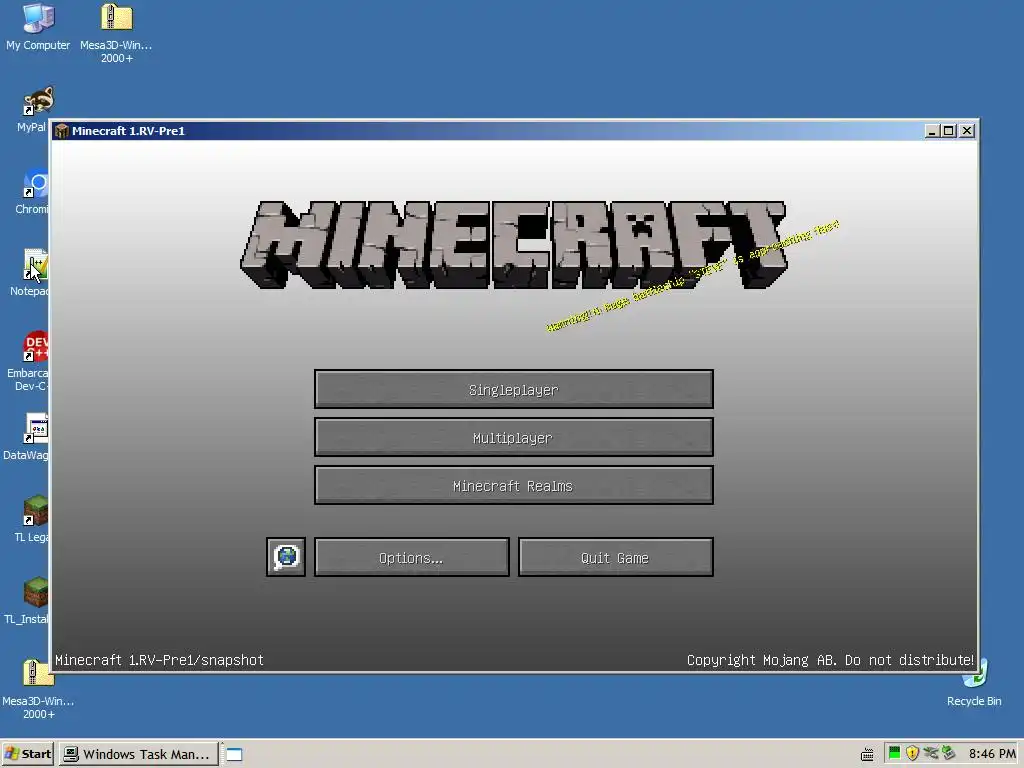Switch to Windows Task Manager taskbar button

[138, 754]
